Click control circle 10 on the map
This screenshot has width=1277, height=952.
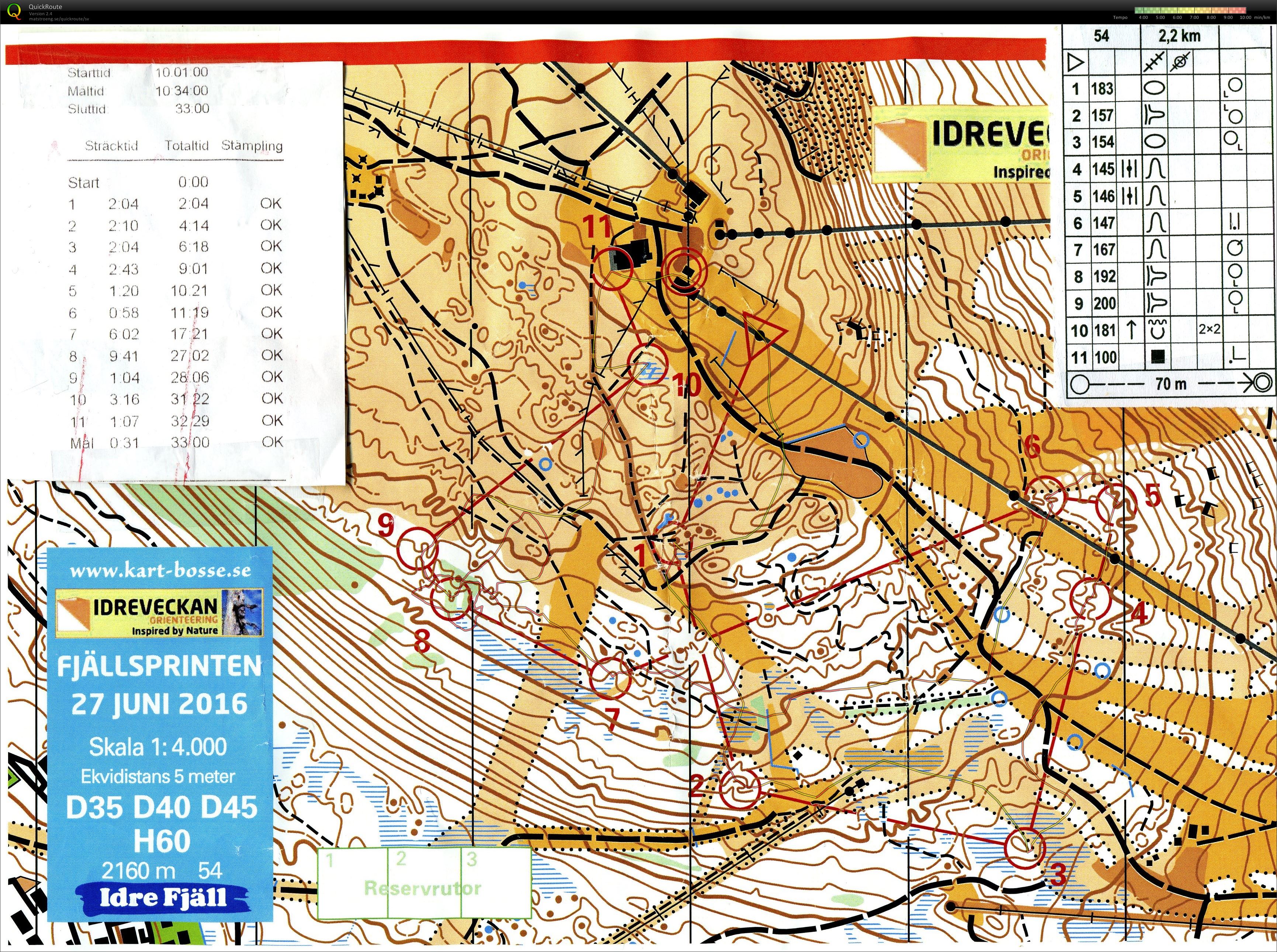tap(647, 364)
